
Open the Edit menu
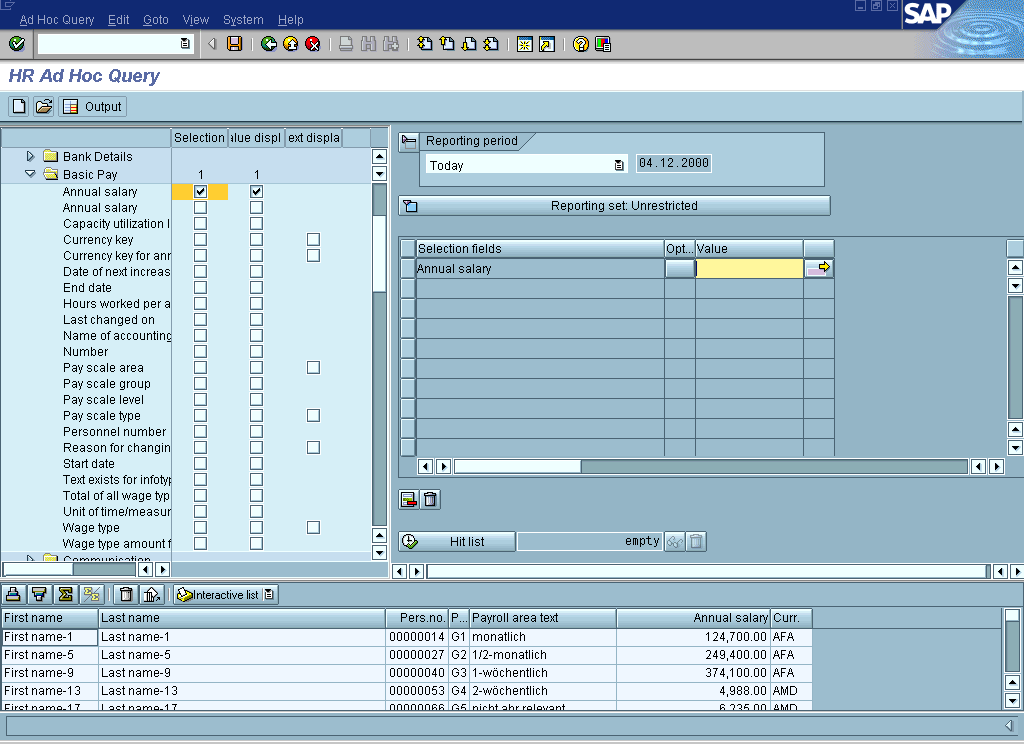tap(118, 20)
